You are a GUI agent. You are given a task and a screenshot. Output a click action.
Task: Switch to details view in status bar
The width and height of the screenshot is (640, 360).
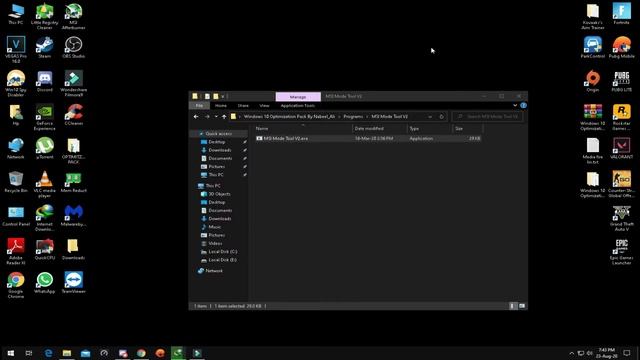pyautogui.click(x=513, y=306)
